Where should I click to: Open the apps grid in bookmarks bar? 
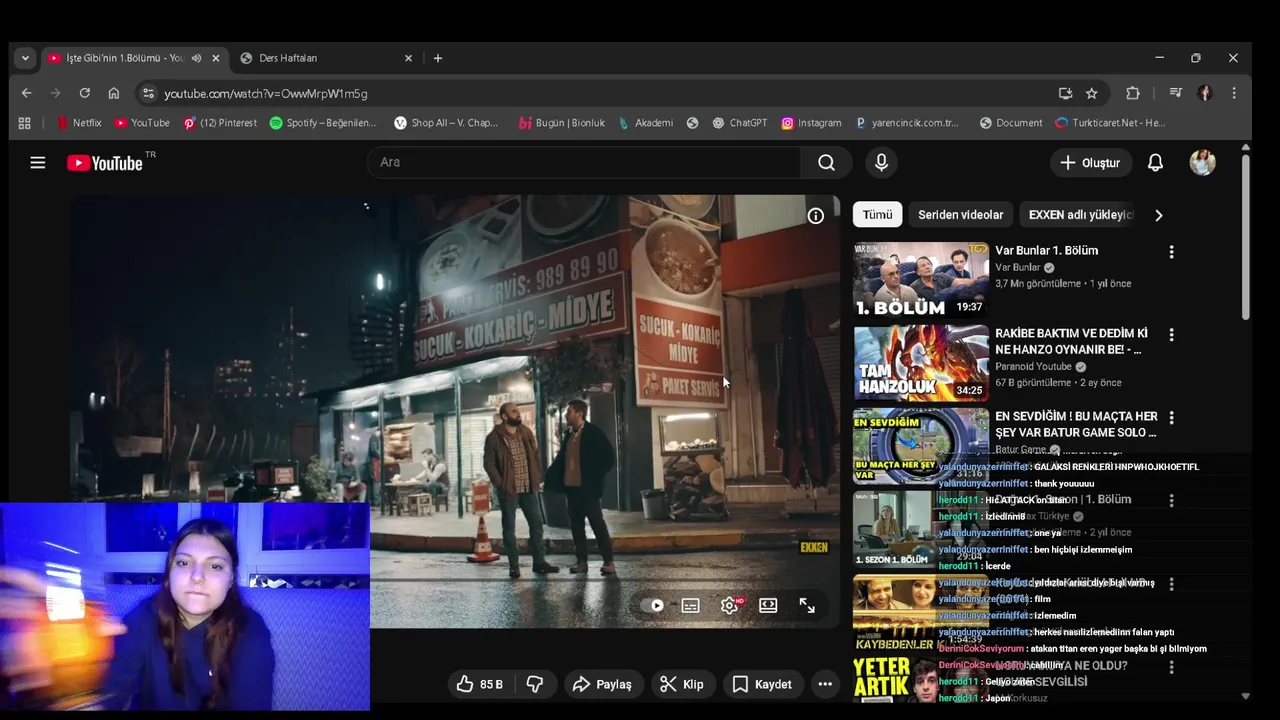click(25, 123)
